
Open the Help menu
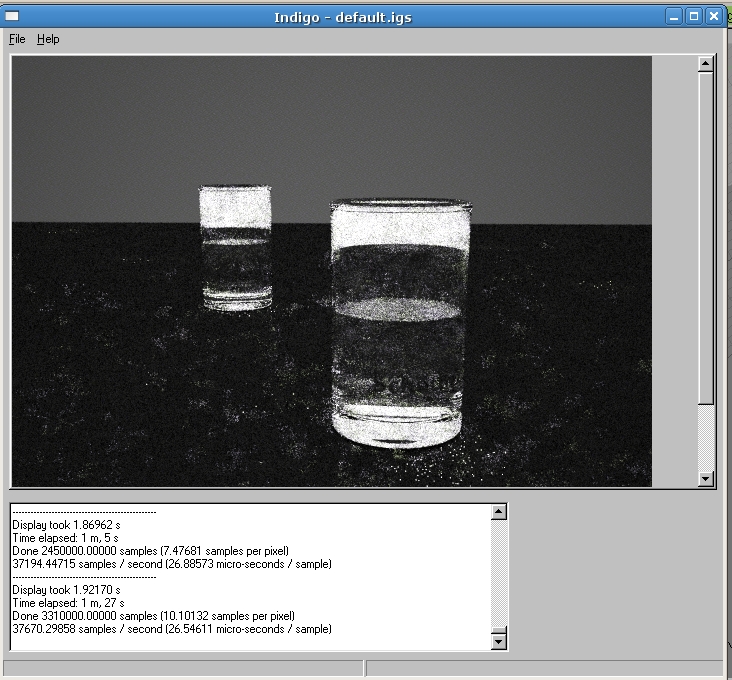(x=48, y=39)
